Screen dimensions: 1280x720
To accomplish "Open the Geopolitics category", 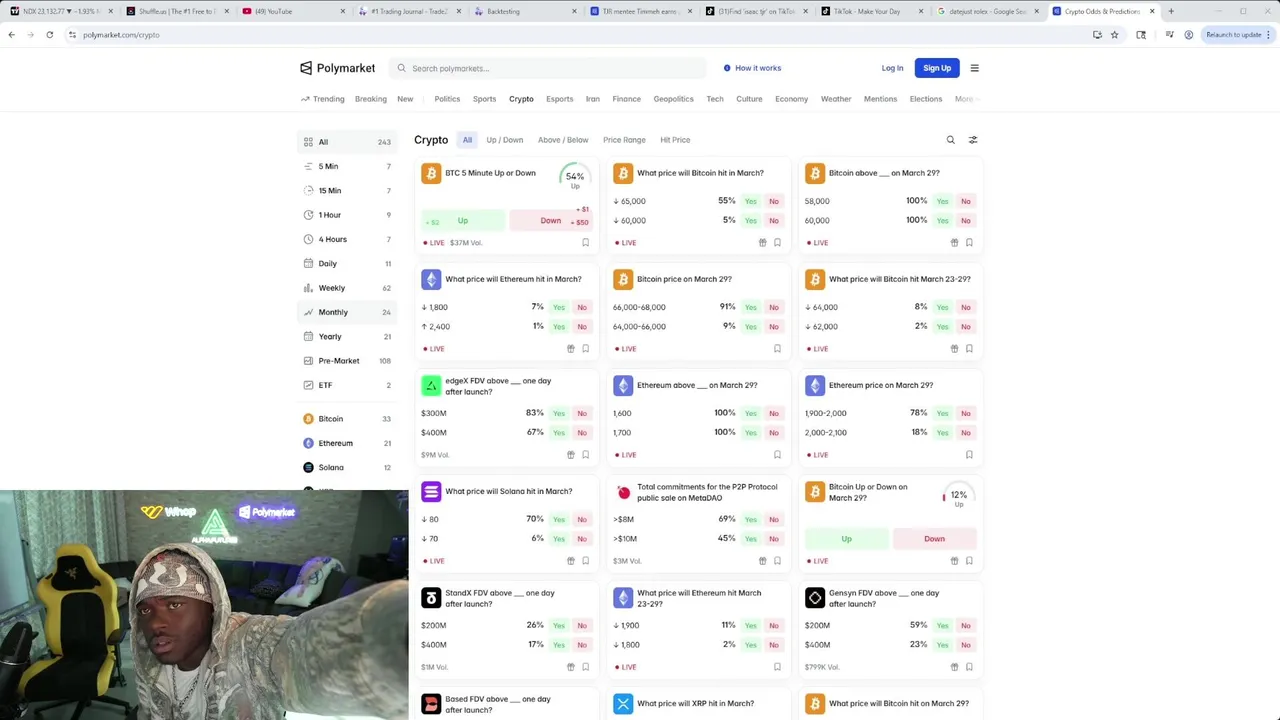I will pos(673,99).
